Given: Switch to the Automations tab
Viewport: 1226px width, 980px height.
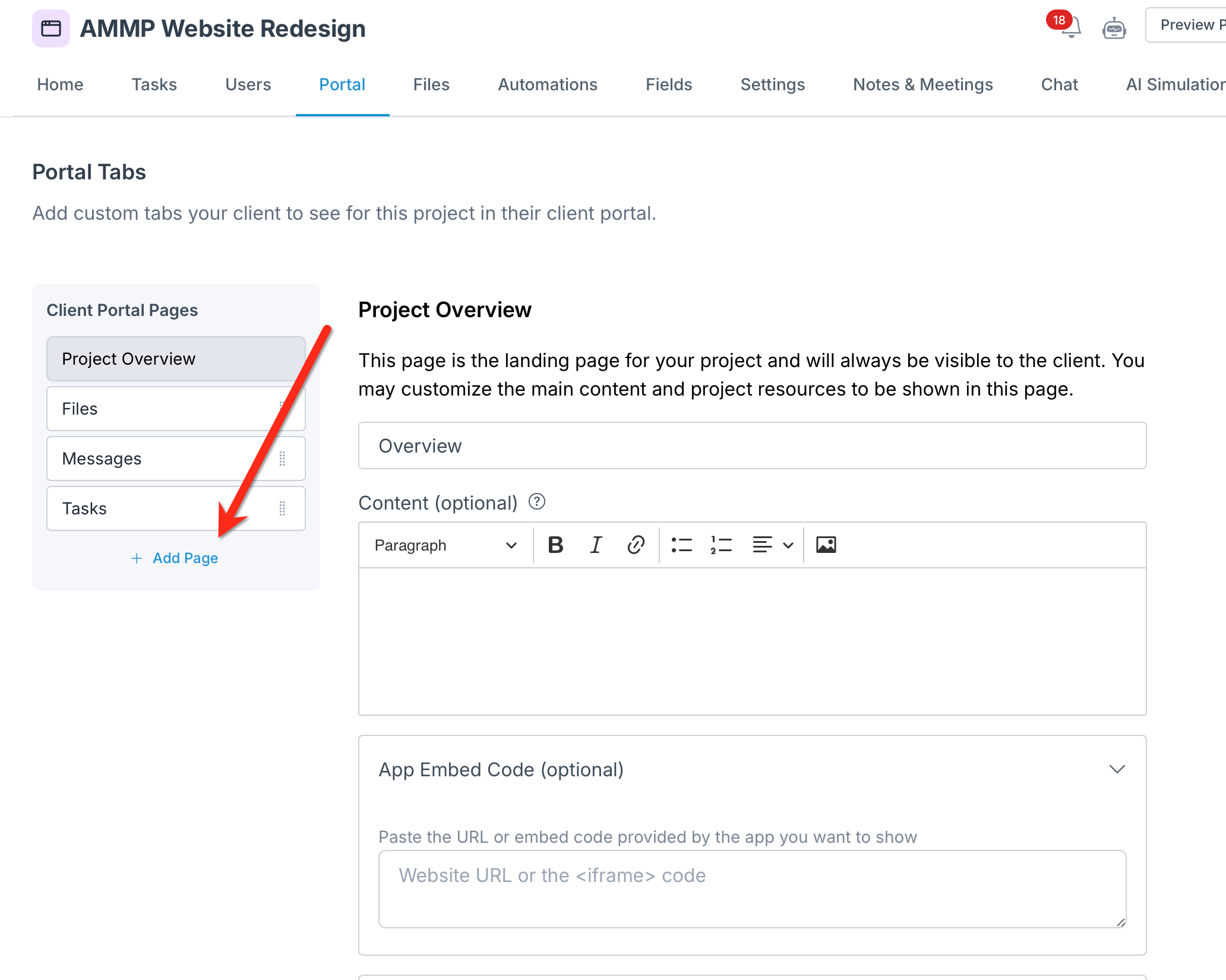Looking at the screenshot, I should pyautogui.click(x=547, y=84).
